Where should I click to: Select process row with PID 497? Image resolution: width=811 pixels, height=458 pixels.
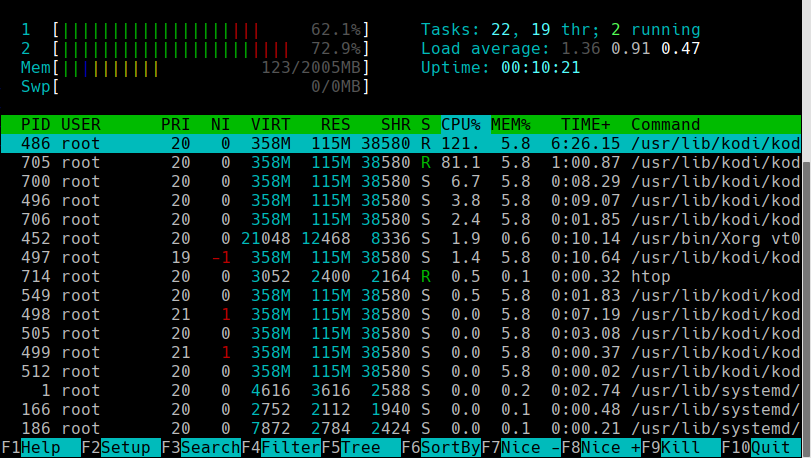[401, 257]
